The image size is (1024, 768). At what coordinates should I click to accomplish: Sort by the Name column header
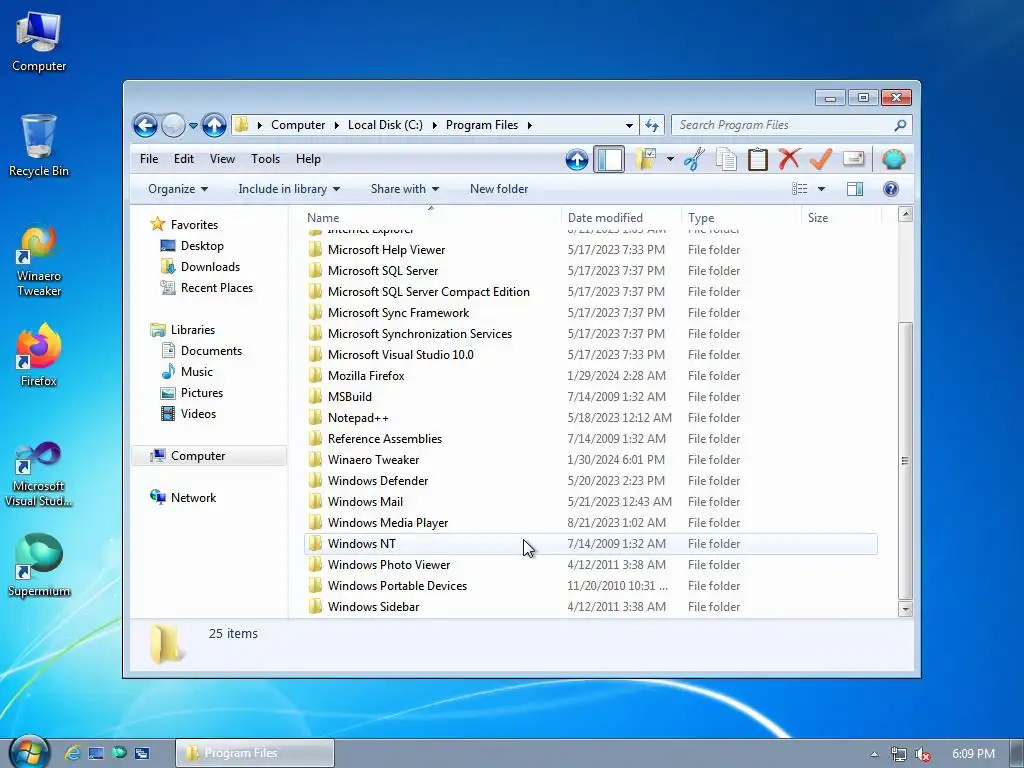tap(431, 217)
